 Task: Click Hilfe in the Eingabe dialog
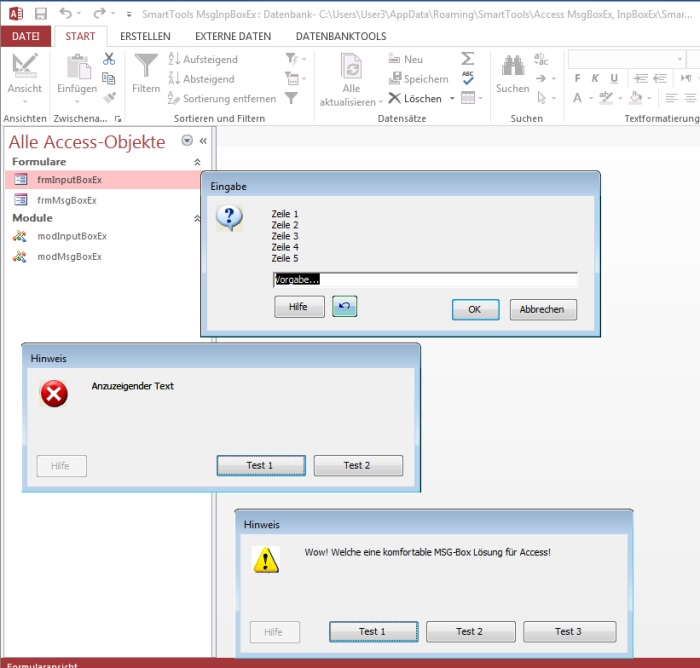[x=299, y=307]
